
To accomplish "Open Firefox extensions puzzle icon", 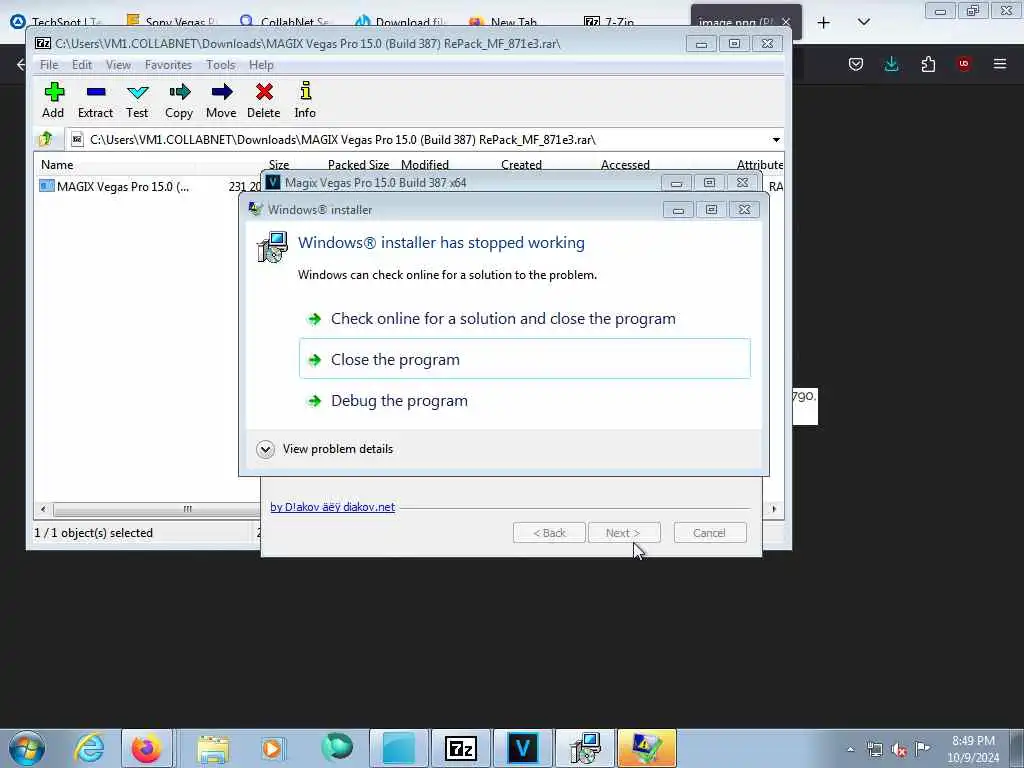I will click(x=928, y=63).
